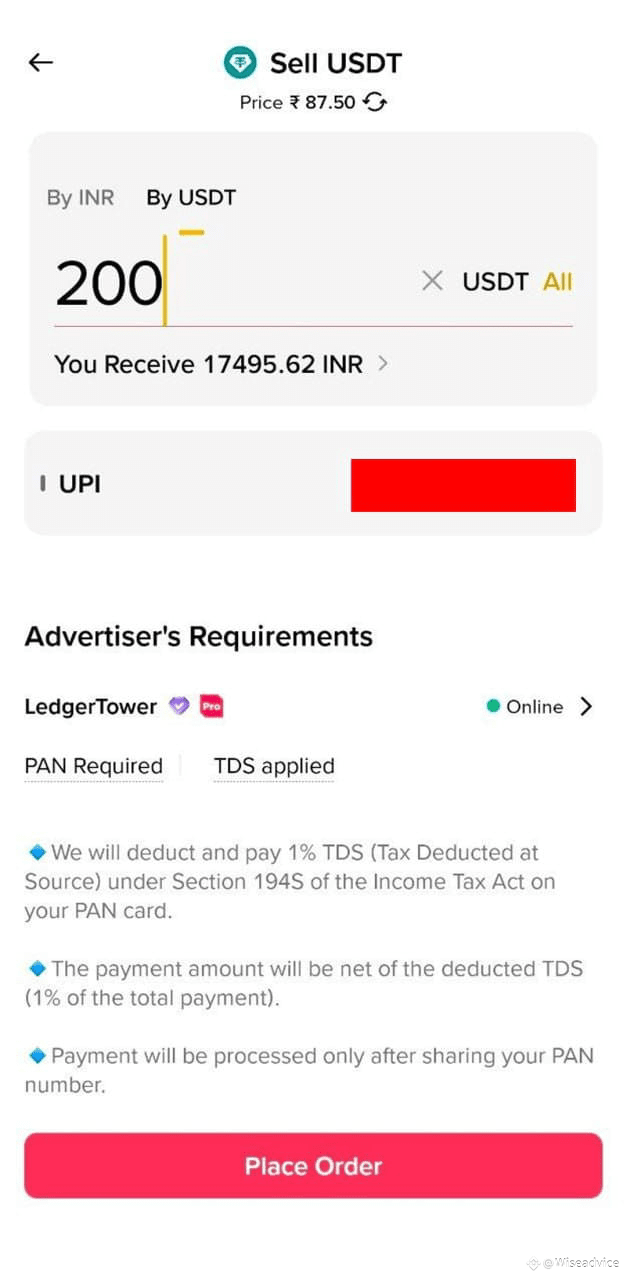Tap the PAN Required tag
Image resolution: width=627 pixels, height=1280 pixels.
tap(93, 766)
